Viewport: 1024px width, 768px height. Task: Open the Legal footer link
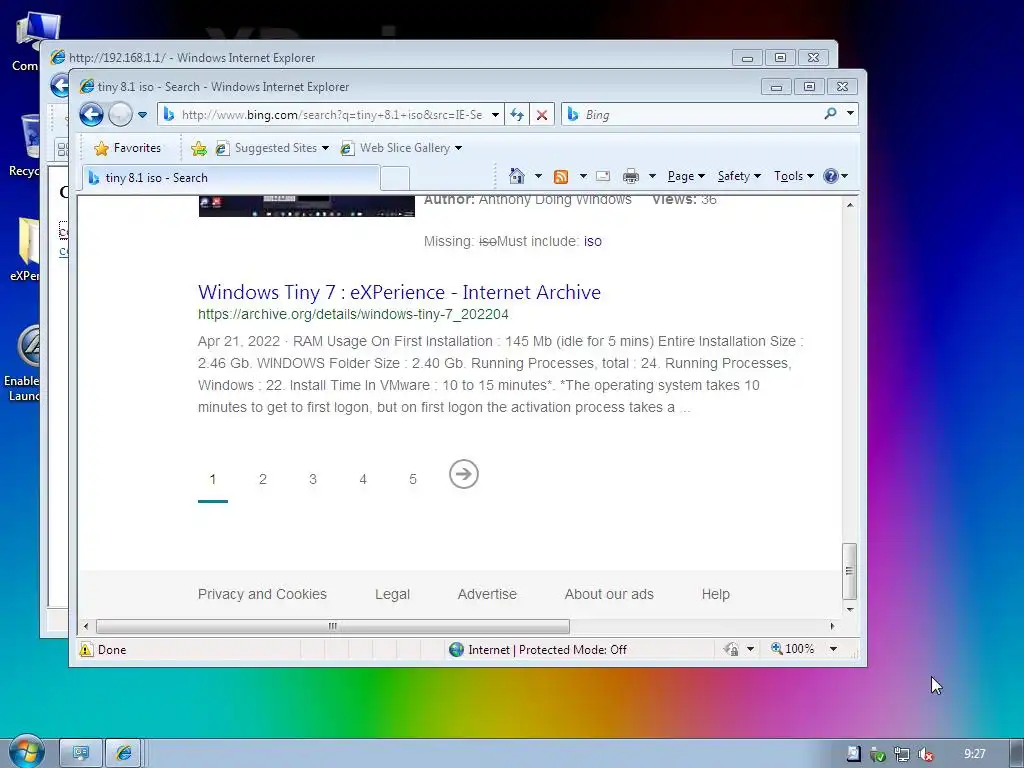click(x=392, y=594)
